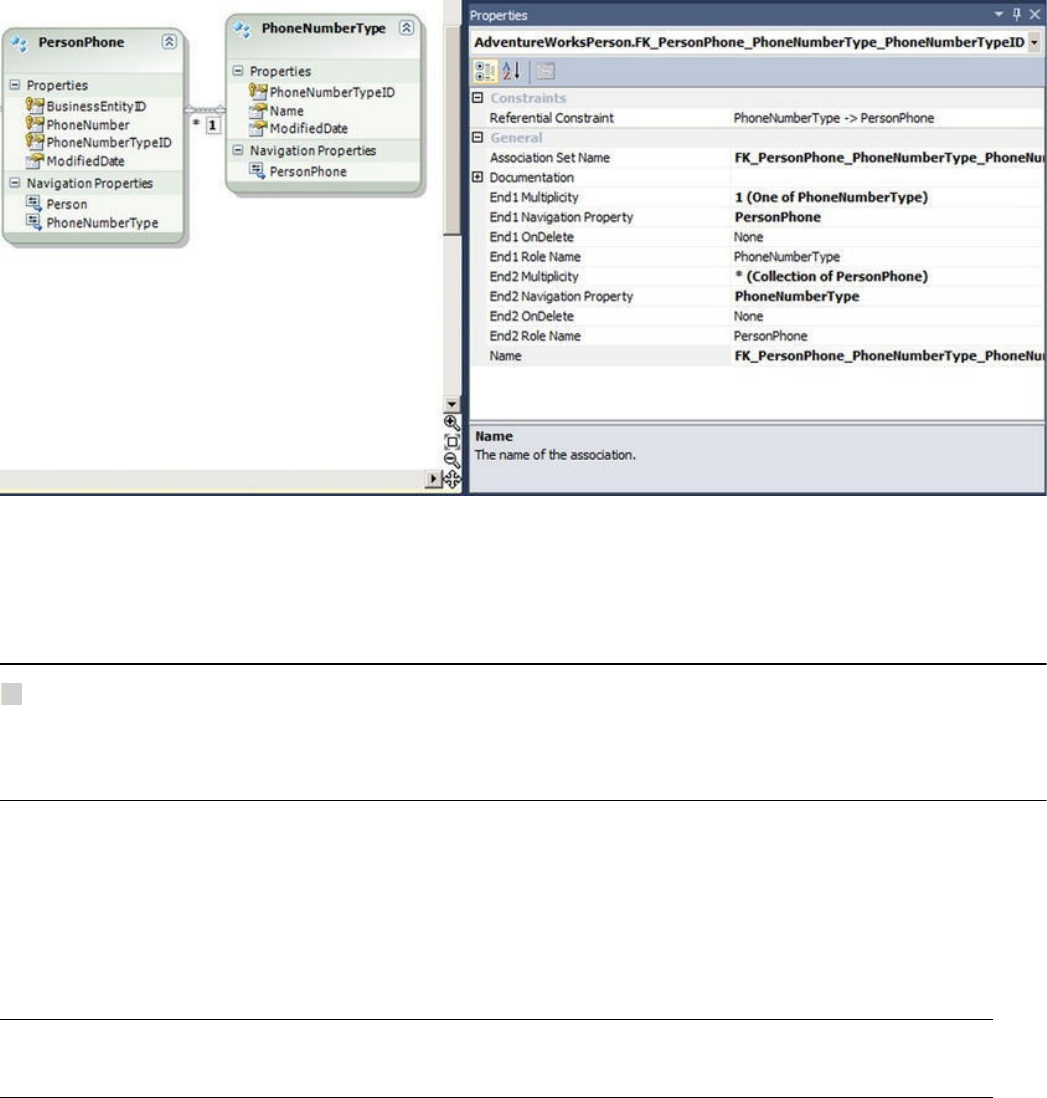Collapse Navigation Properties section of PersonPhone
The height and width of the screenshot is (1098, 1047).
point(15,183)
